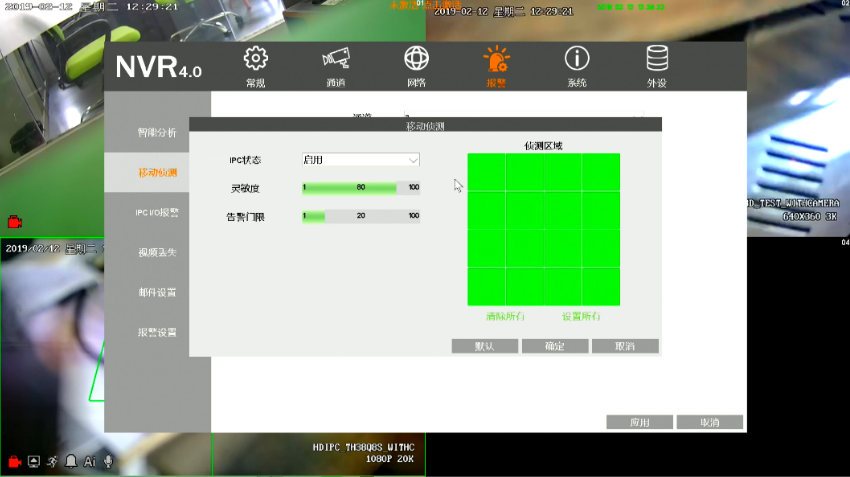Select 视频丢失 in the sidebar
Viewport: 850px width, 477px height.
[x=157, y=252]
